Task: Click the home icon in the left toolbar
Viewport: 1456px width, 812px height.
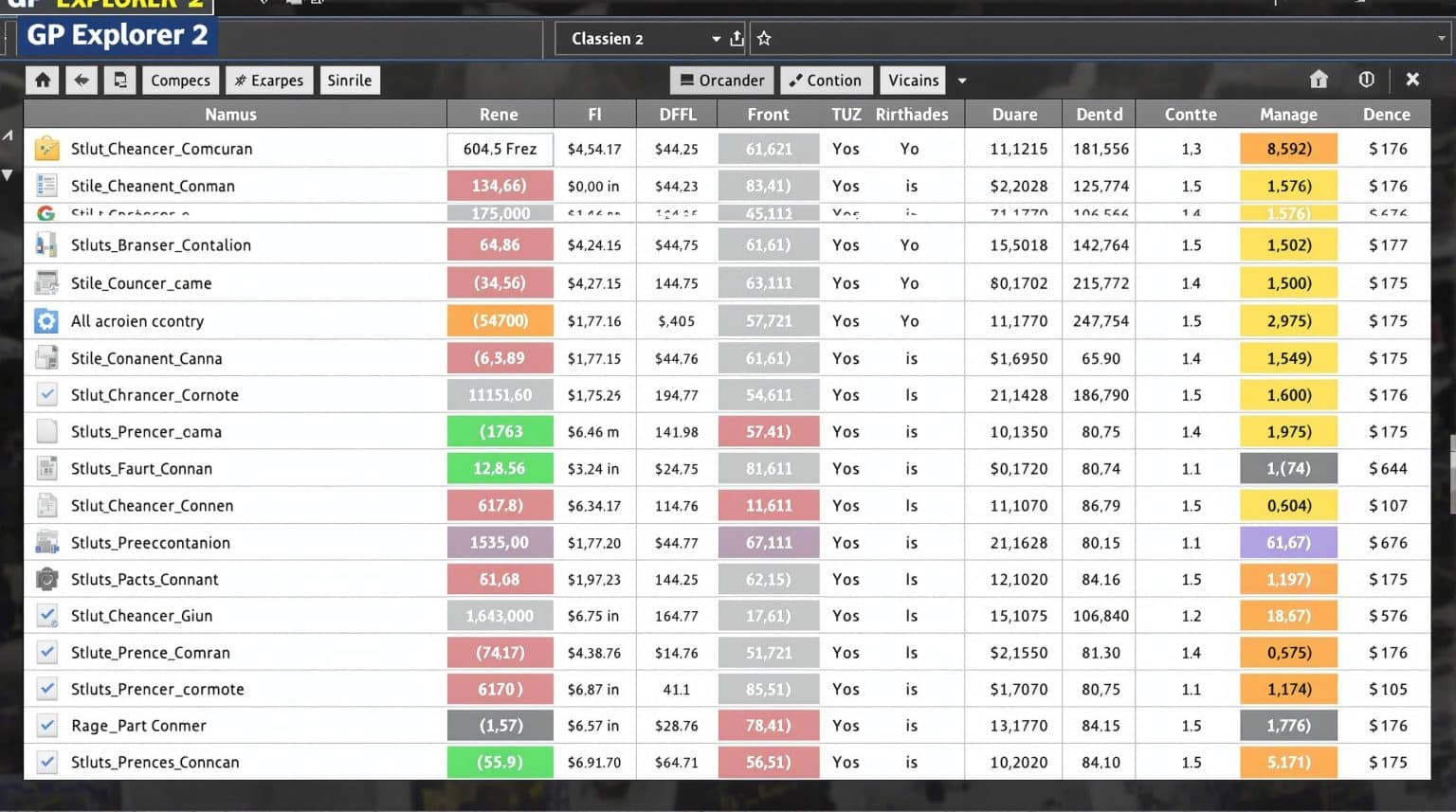Action: 43,81
